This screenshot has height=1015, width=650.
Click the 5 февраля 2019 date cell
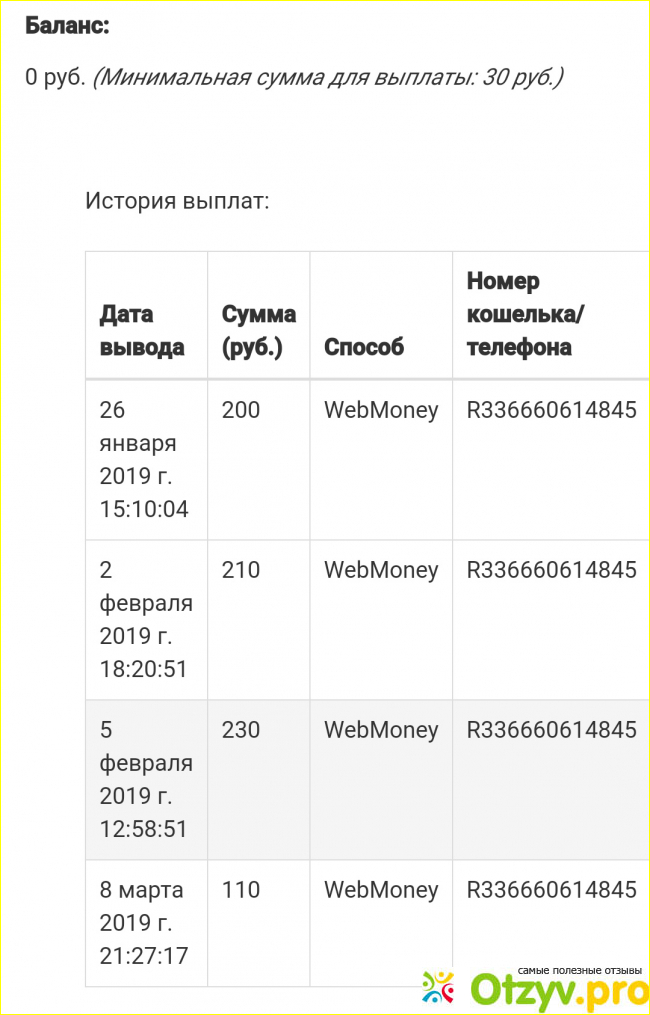click(144, 779)
